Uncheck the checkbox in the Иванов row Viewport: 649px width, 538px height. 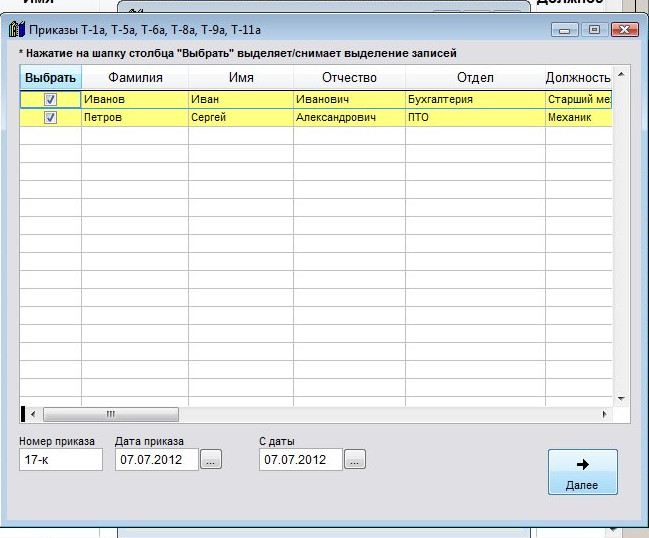(x=50, y=100)
